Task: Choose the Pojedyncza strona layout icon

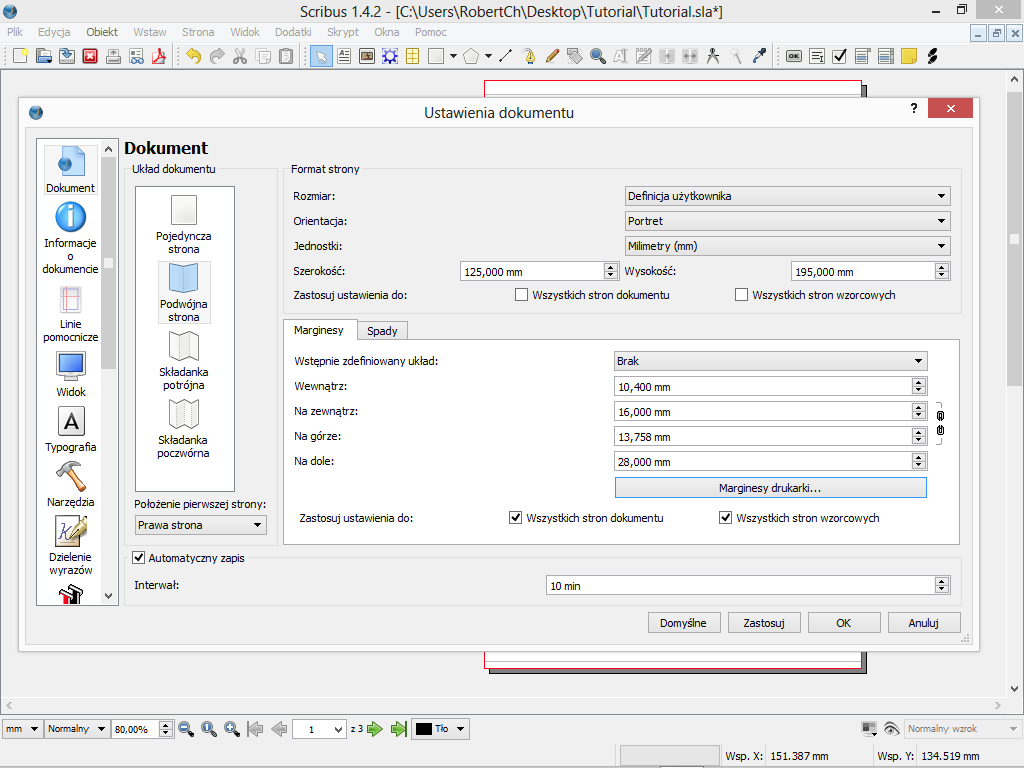Action: point(184,211)
